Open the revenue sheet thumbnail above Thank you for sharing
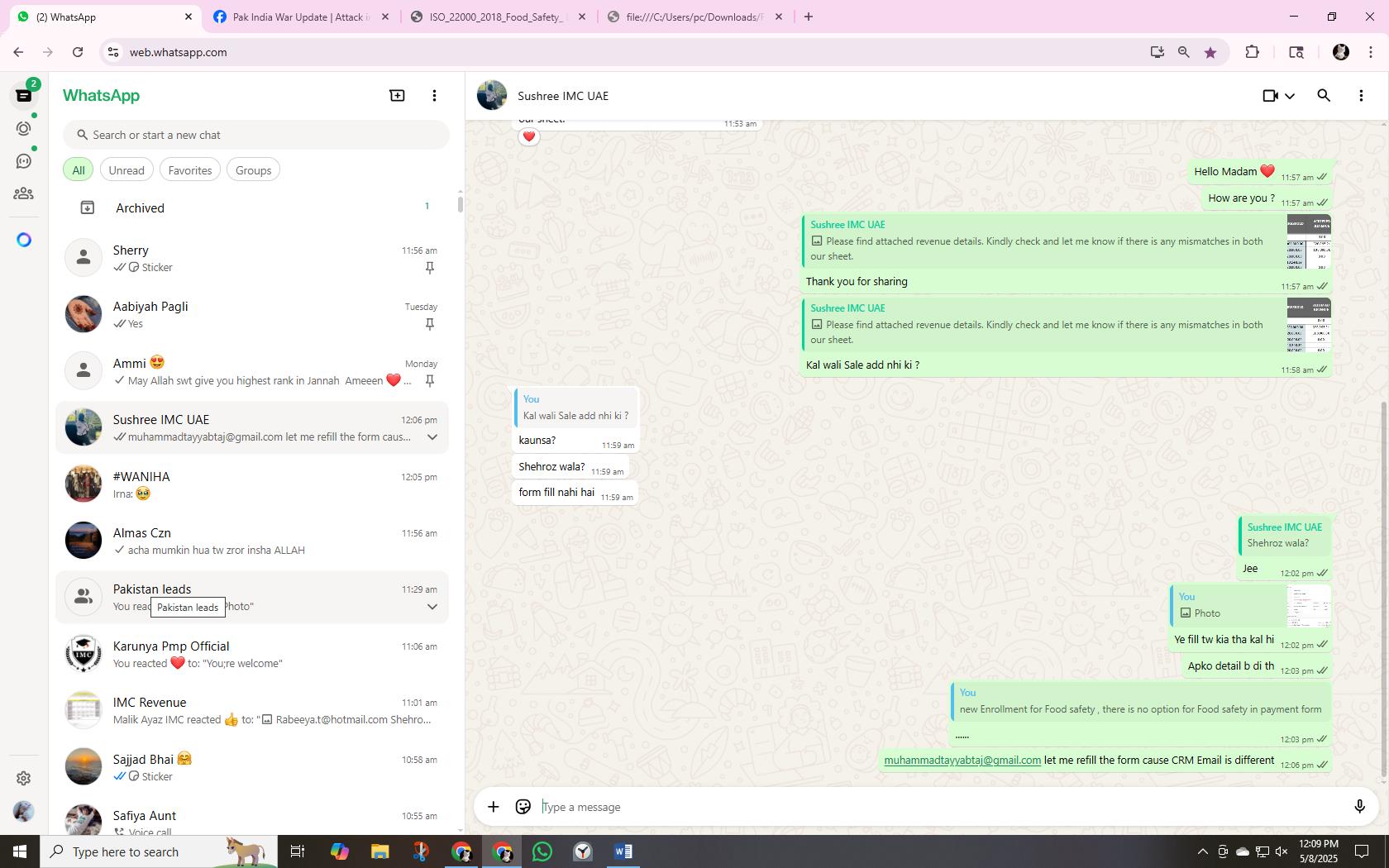This screenshot has width=1389, height=868. click(x=1309, y=242)
